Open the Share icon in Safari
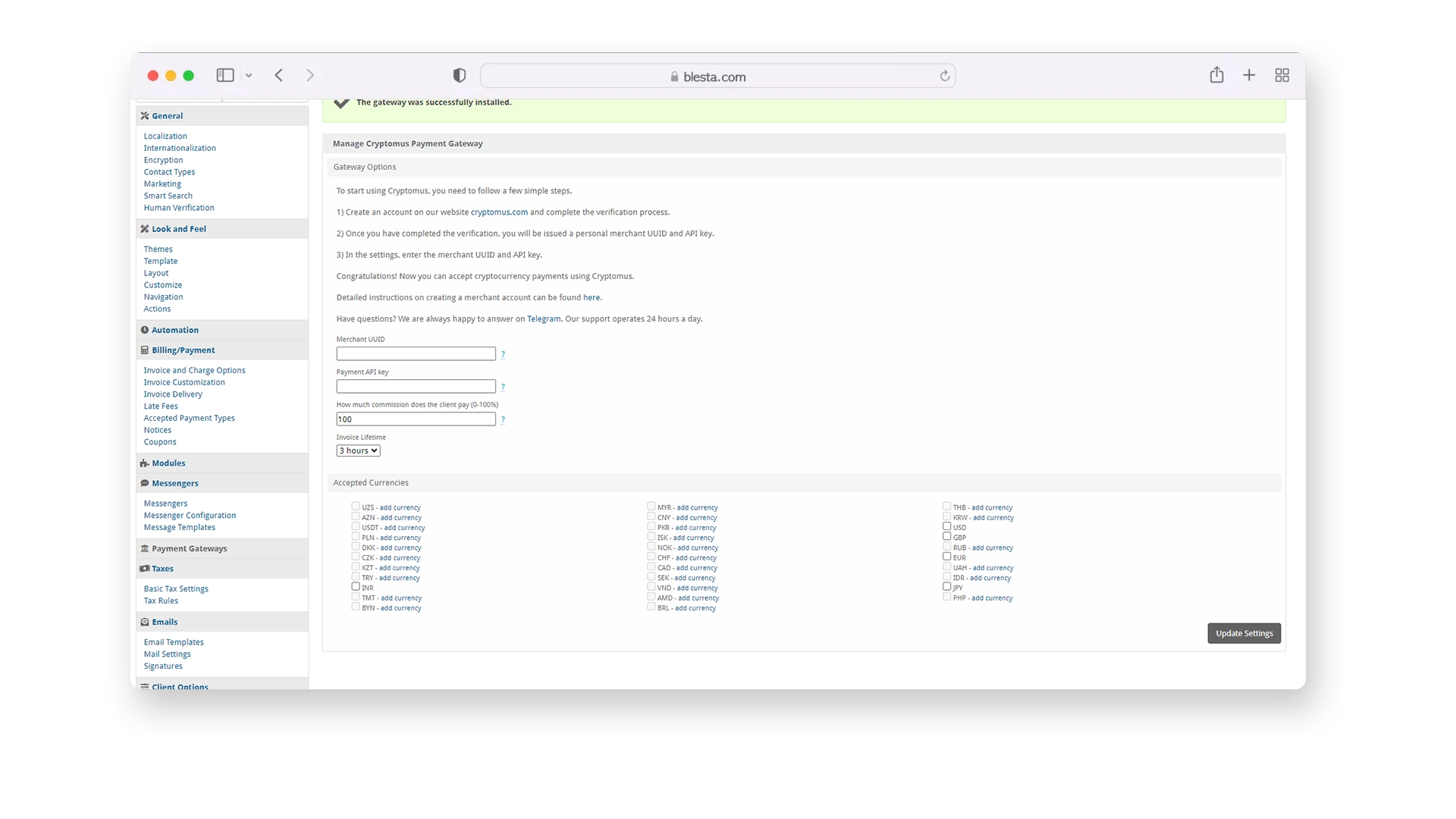 click(1216, 74)
